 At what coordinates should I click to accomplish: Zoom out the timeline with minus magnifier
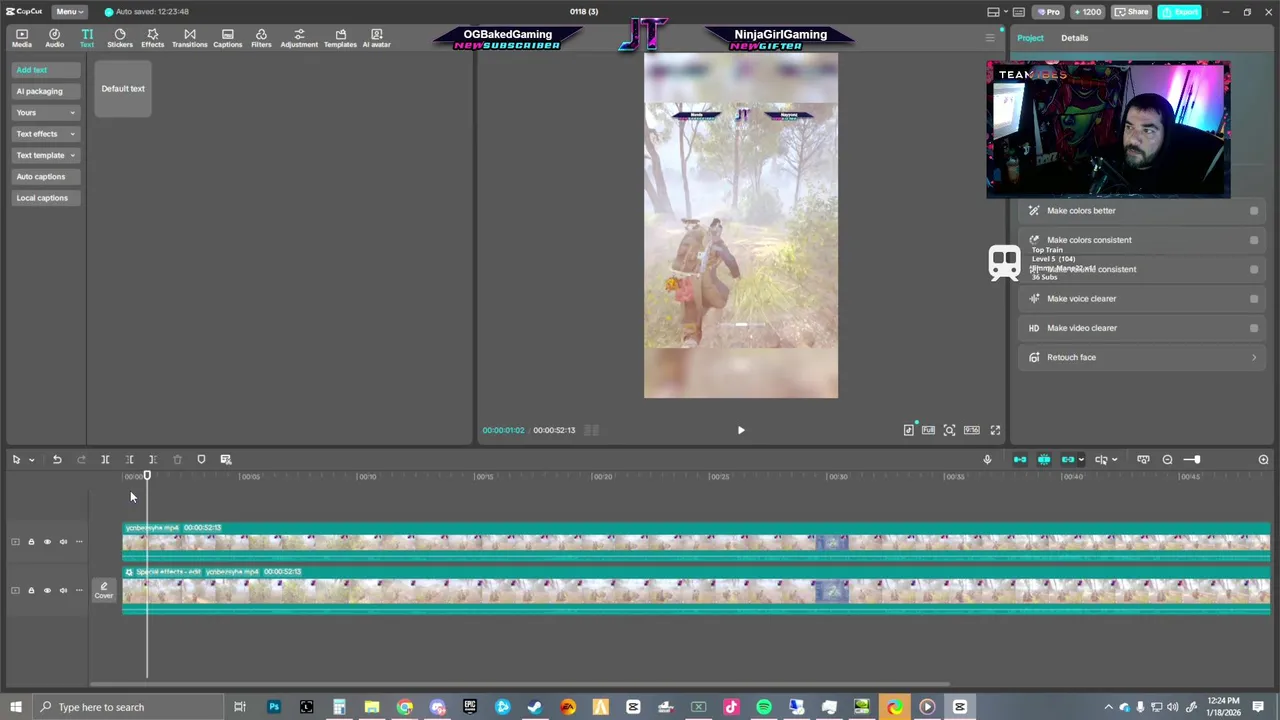[1167, 459]
